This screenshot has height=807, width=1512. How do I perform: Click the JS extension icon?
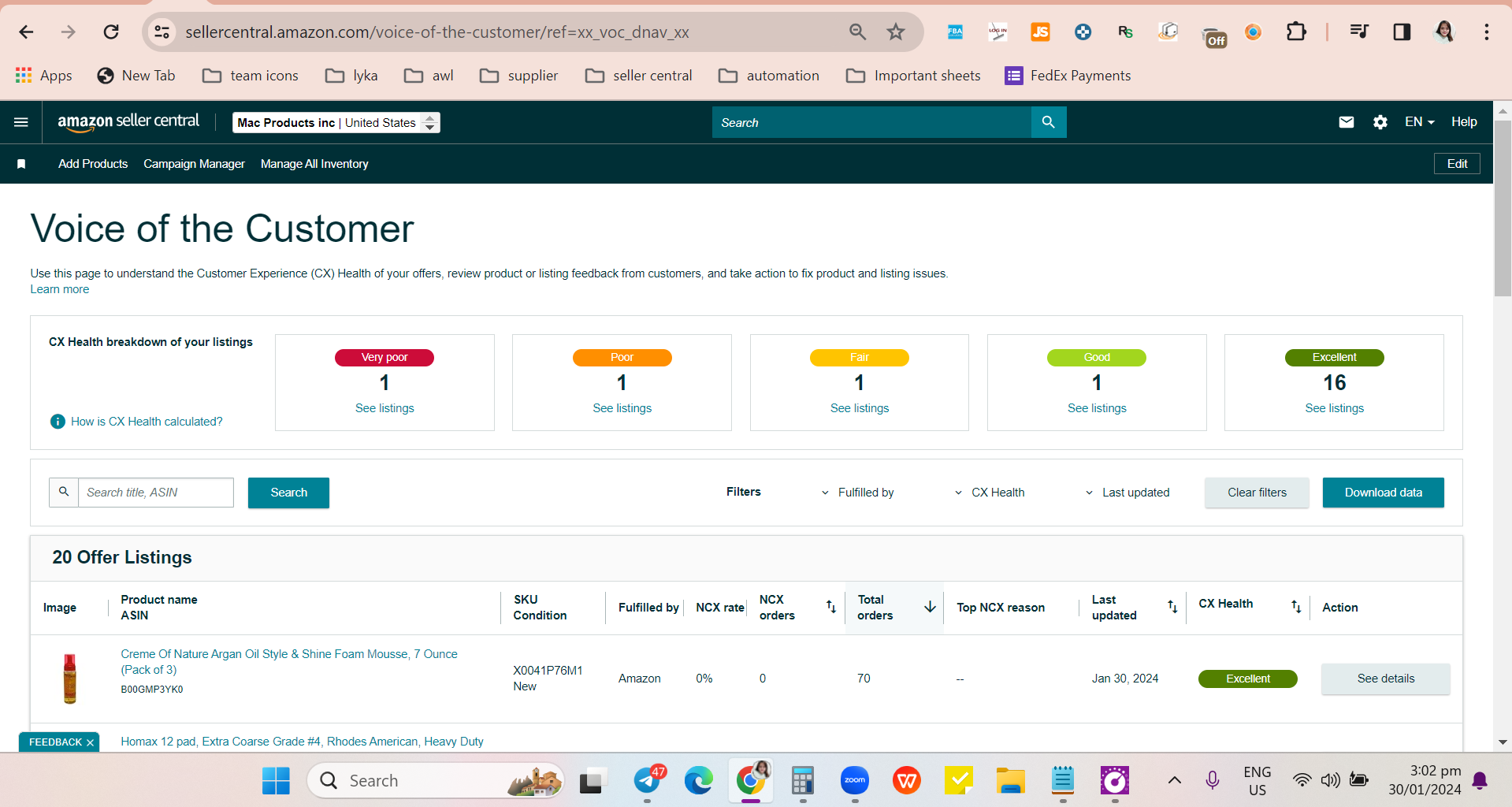[x=1040, y=32]
